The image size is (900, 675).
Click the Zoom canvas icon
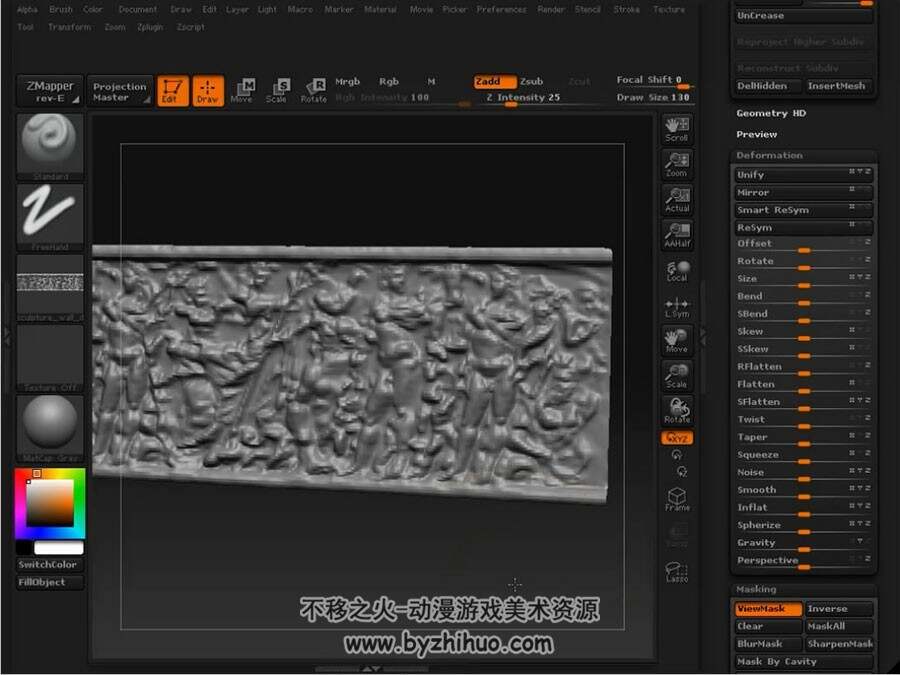coord(677,164)
